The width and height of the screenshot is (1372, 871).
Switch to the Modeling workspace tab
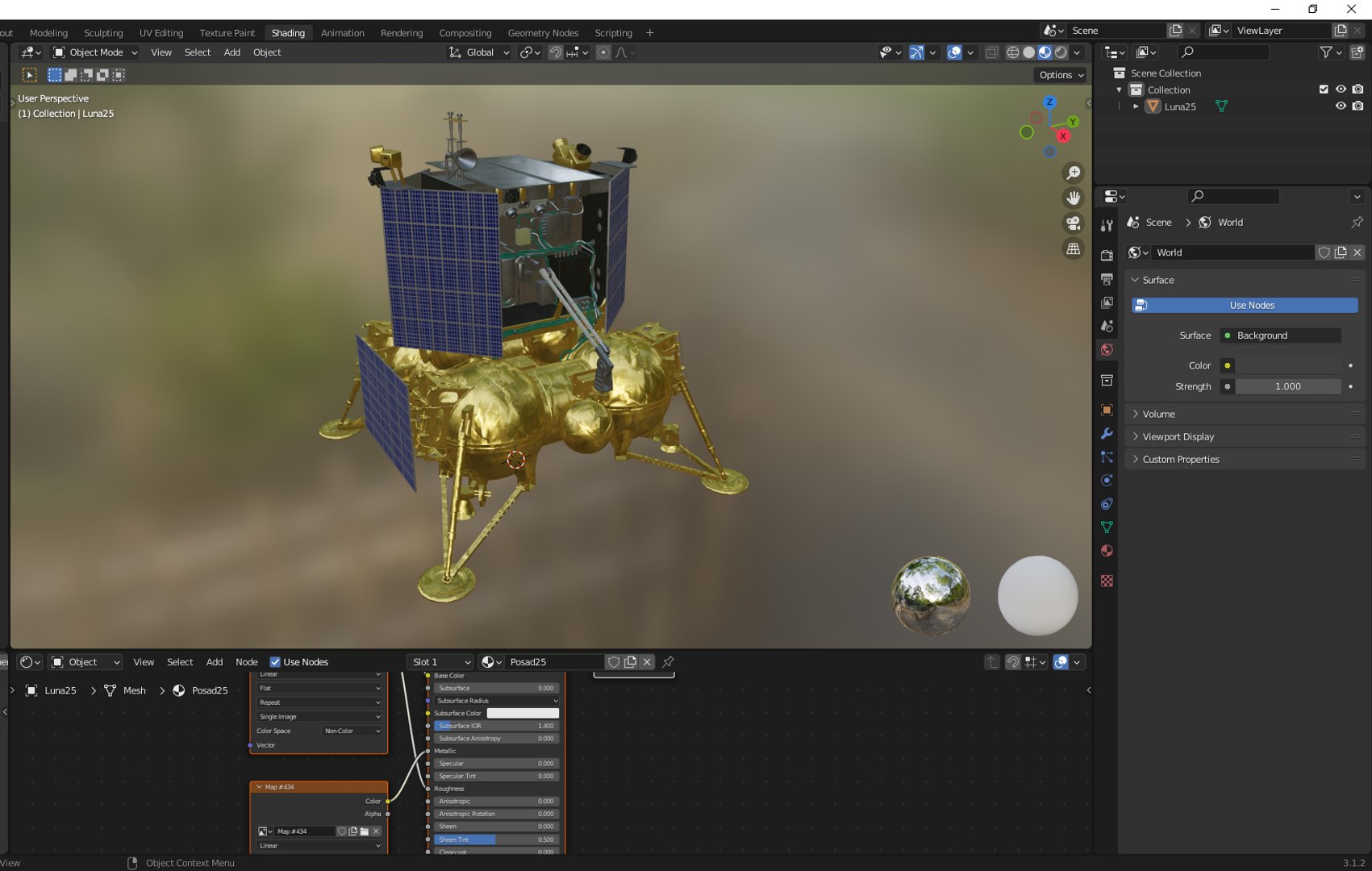coord(48,33)
